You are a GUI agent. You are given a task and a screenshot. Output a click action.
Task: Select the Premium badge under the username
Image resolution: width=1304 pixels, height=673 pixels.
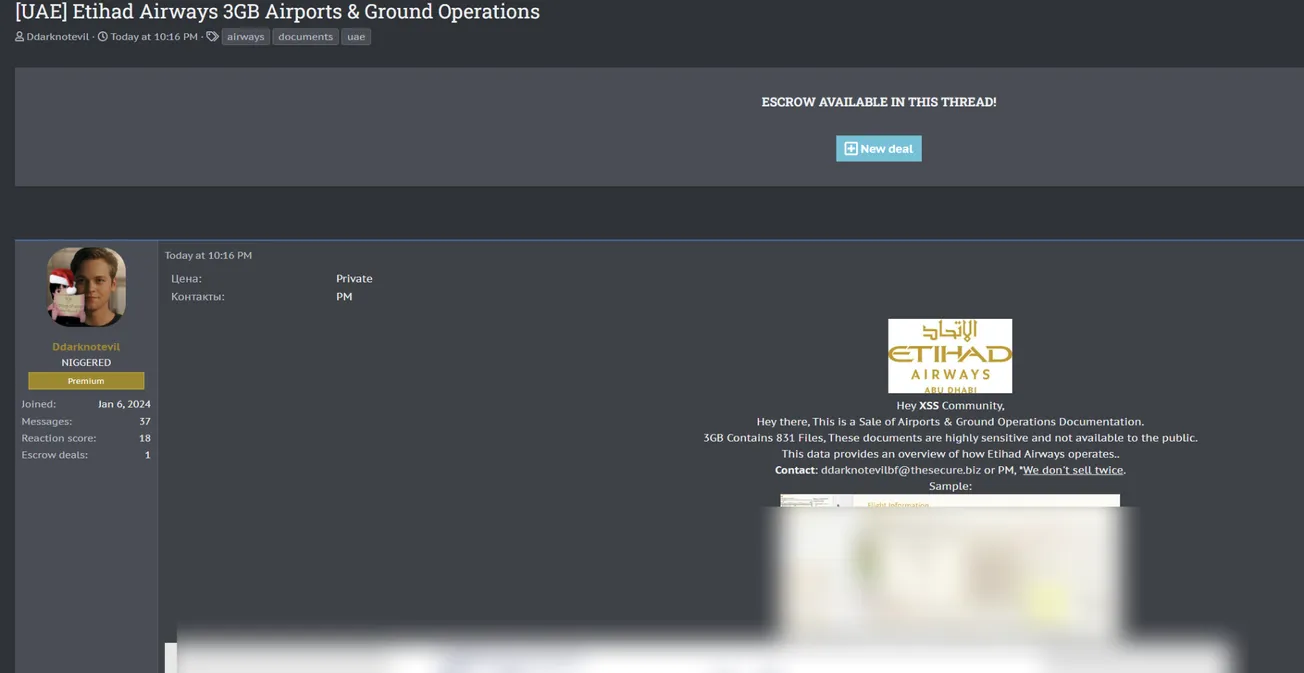pos(86,381)
